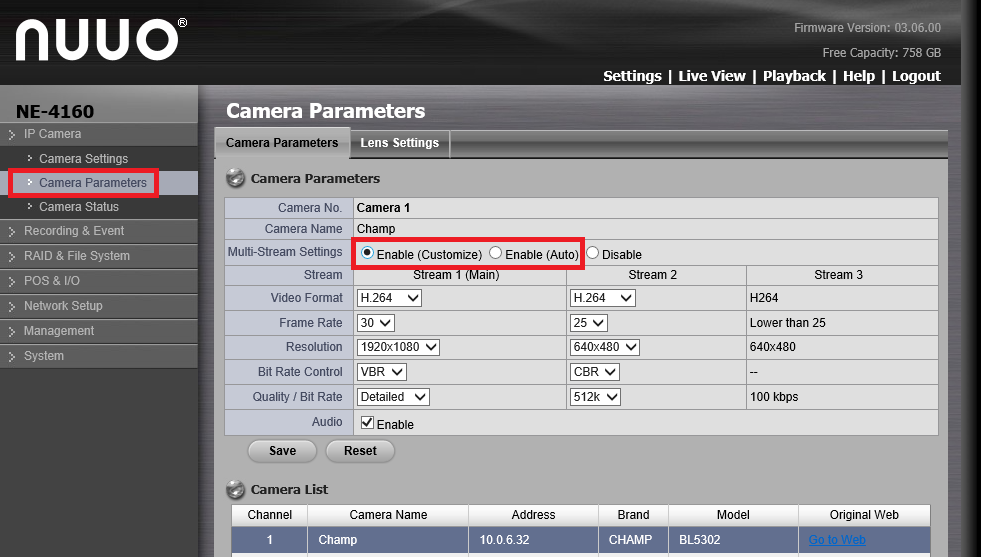This screenshot has width=981, height=557.
Task: Follow the Go to Web link
Action: (x=837, y=540)
